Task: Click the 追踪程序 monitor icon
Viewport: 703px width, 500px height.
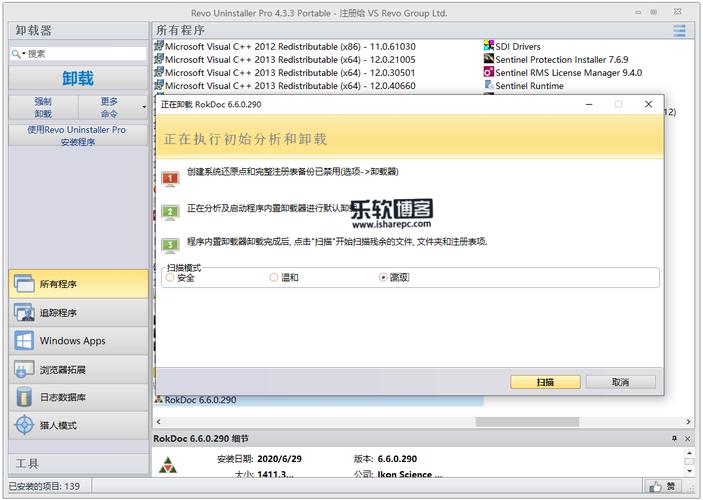Action: tap(24, 313)
